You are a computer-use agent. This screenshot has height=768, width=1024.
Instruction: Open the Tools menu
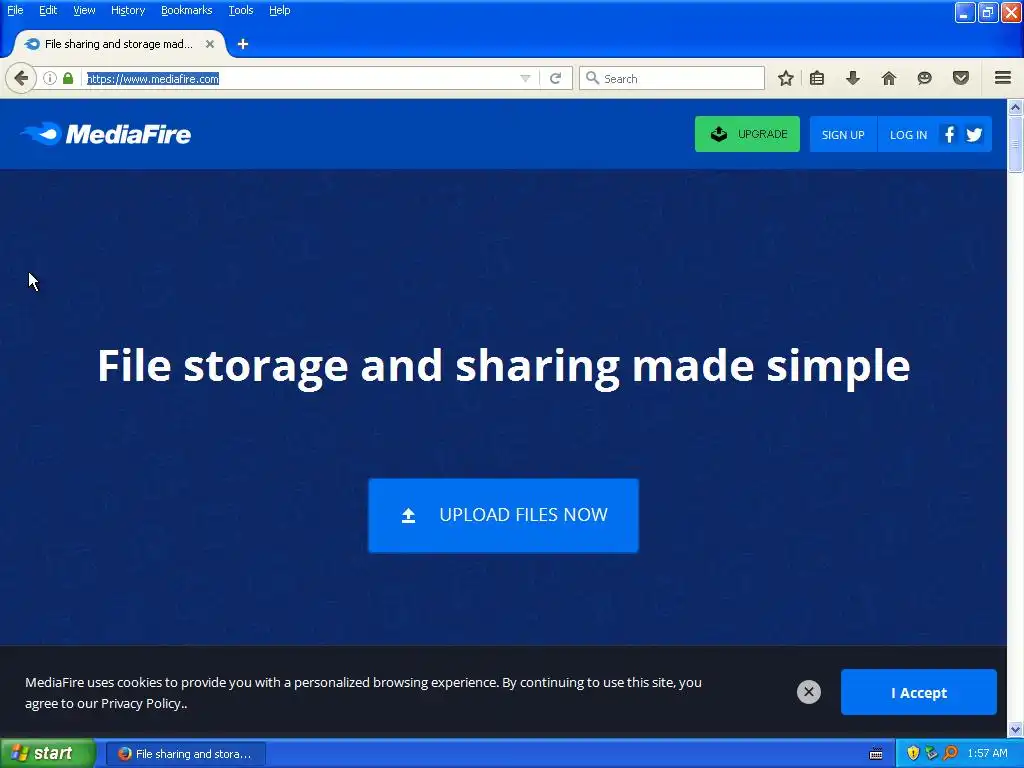[x=241, y=10]
